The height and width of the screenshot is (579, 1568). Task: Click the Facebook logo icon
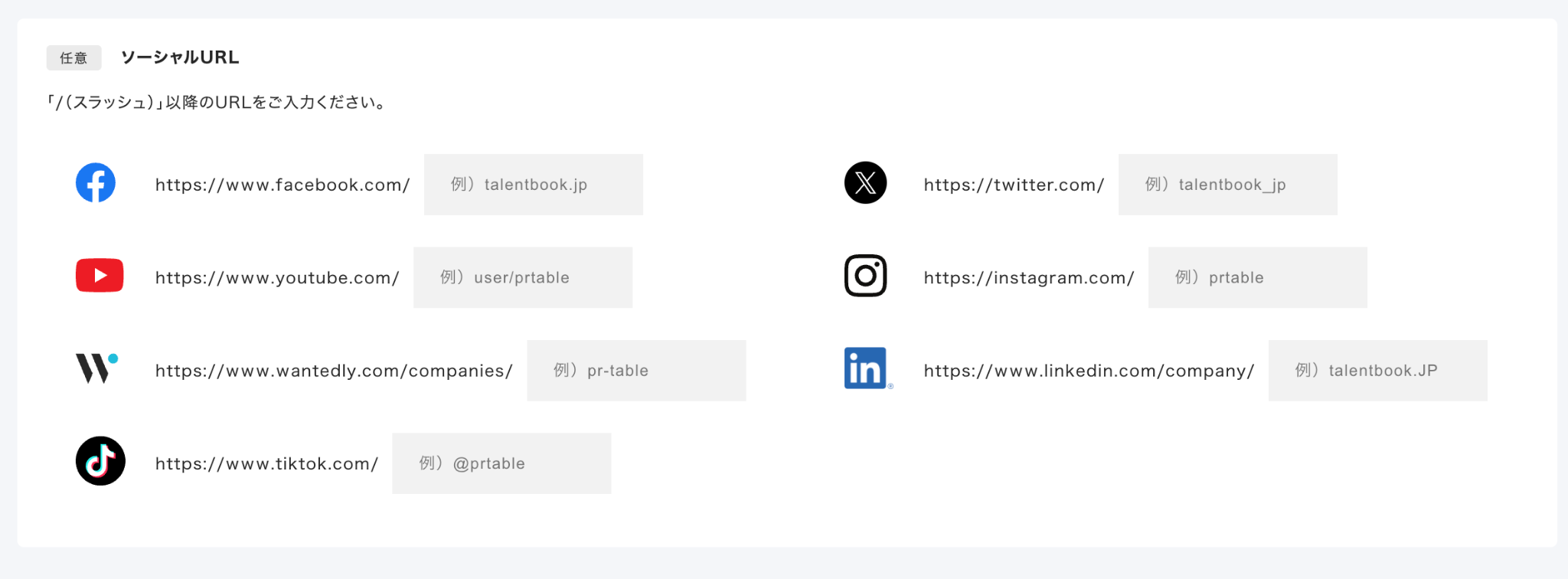(96, 183)
